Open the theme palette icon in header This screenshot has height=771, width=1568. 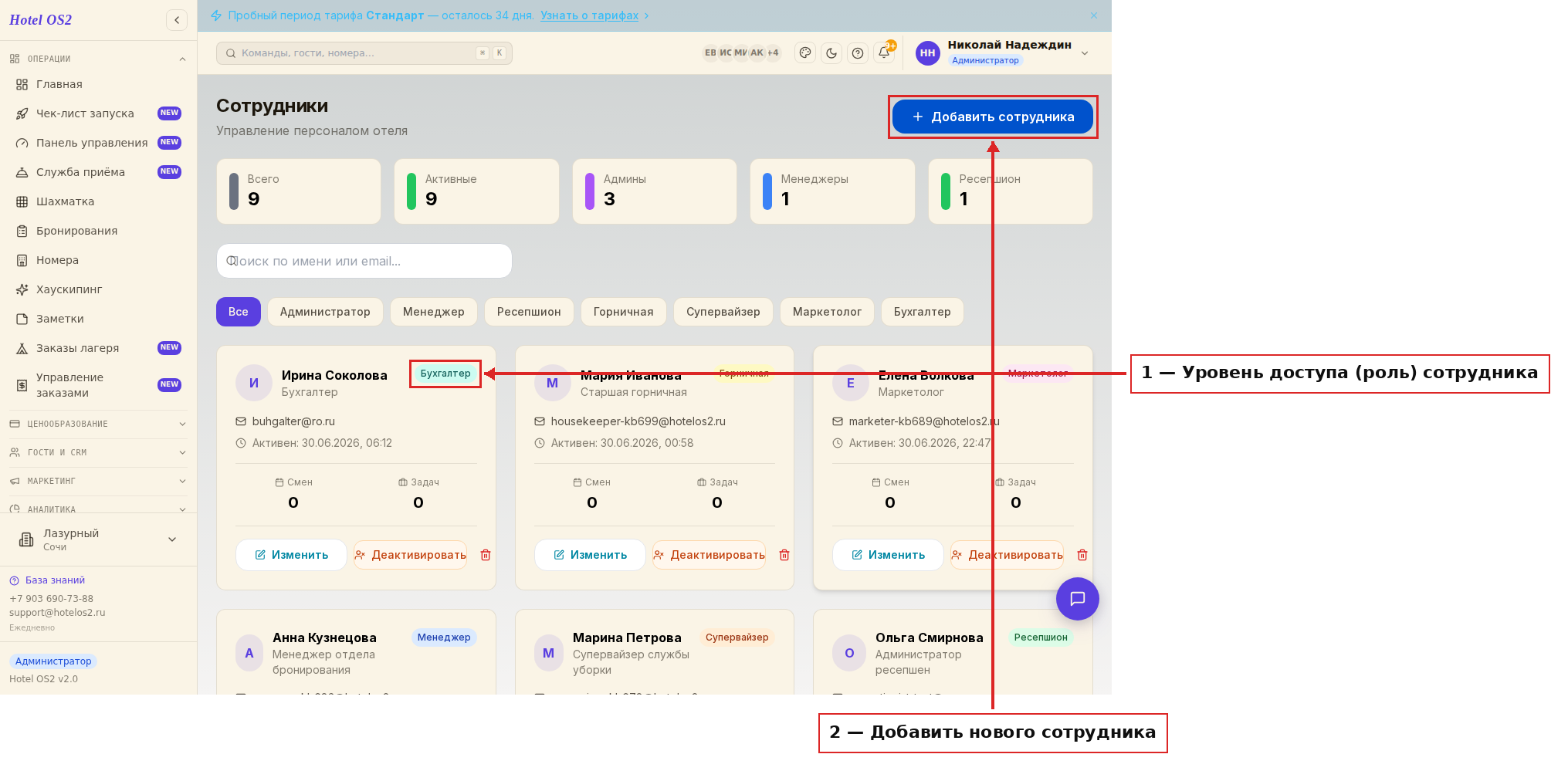[805, 52]
